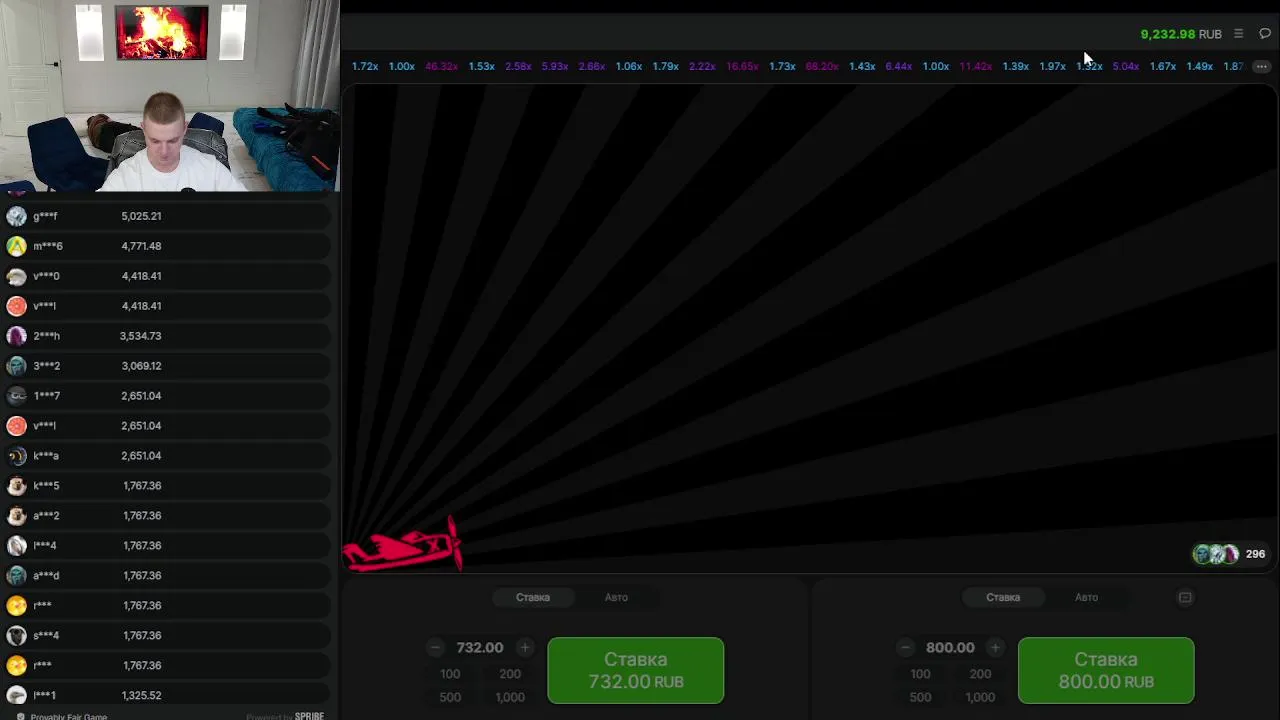Image resolution: width=1280 pixels, height=720 pixels.
Task: Click the avatar of player l***4
Action: coord(17,546)
